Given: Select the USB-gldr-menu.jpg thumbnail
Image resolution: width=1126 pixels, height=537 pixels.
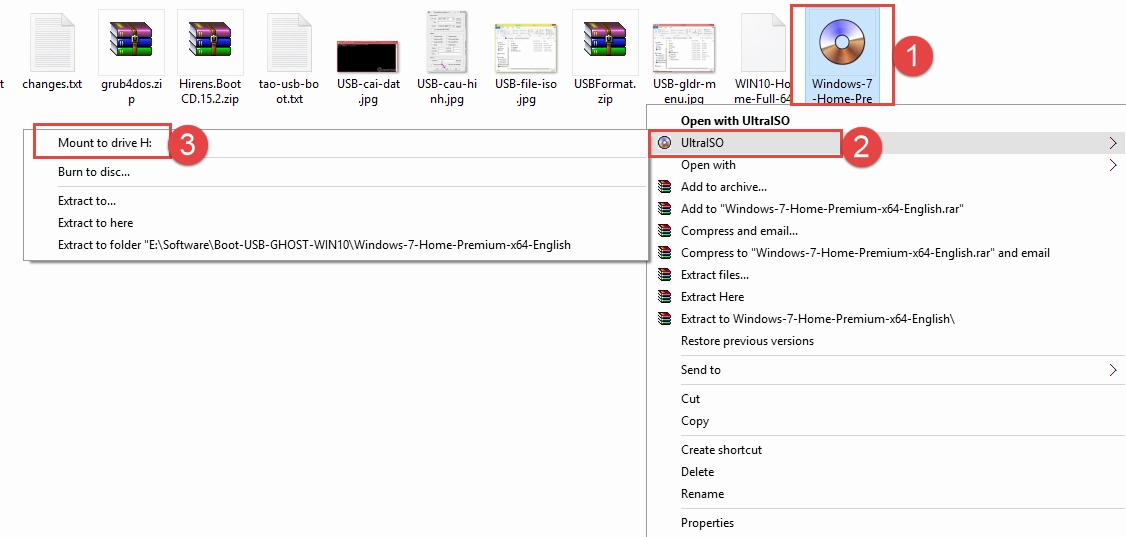Looking at the screenshot, I should click(x=683, y=47).
